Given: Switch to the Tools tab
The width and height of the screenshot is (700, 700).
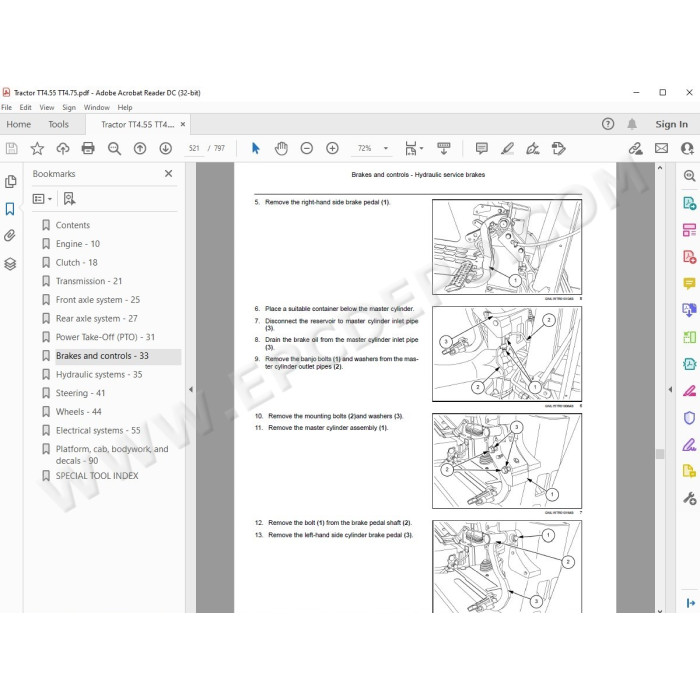Looking at the screenshot, I should (58, 125).
